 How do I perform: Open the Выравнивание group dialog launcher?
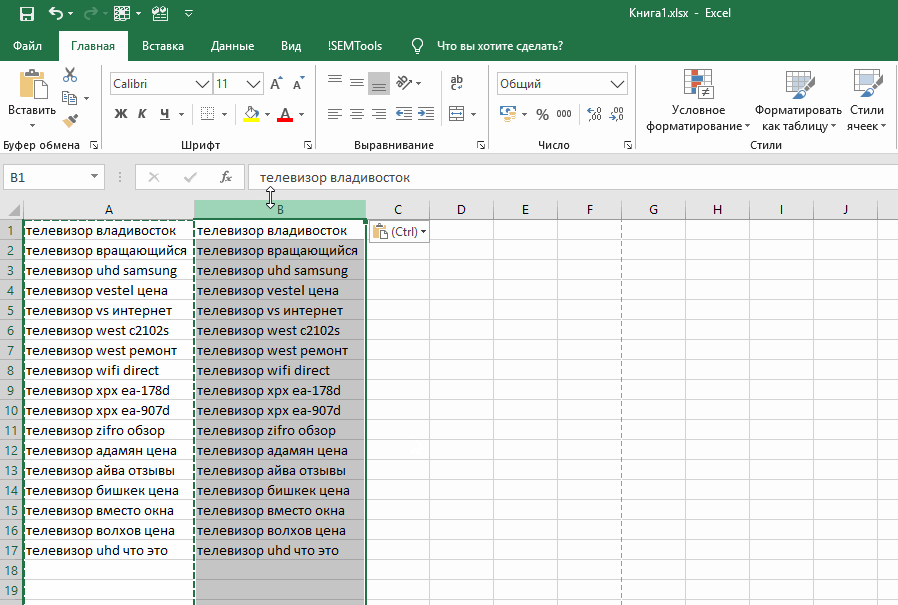[x=480, y=146]
